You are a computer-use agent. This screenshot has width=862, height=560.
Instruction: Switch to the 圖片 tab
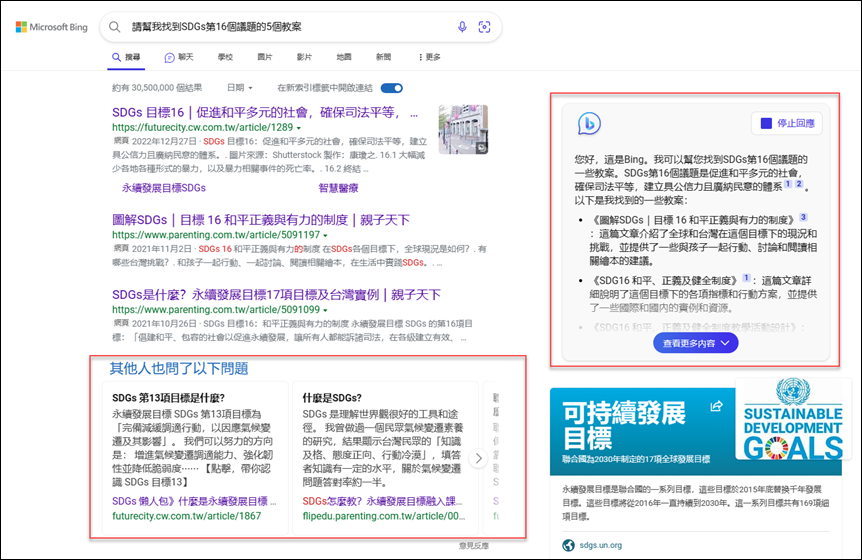265,57
